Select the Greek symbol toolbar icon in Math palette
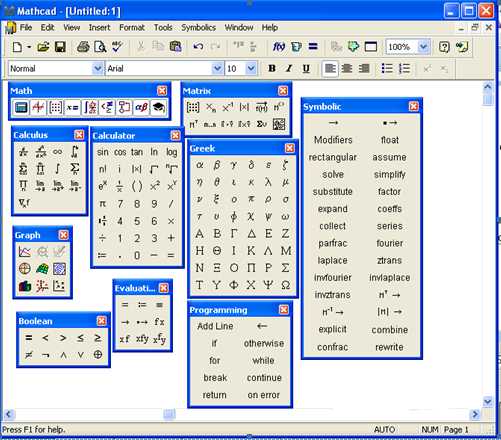501x440 pixels. pos(141,107)
